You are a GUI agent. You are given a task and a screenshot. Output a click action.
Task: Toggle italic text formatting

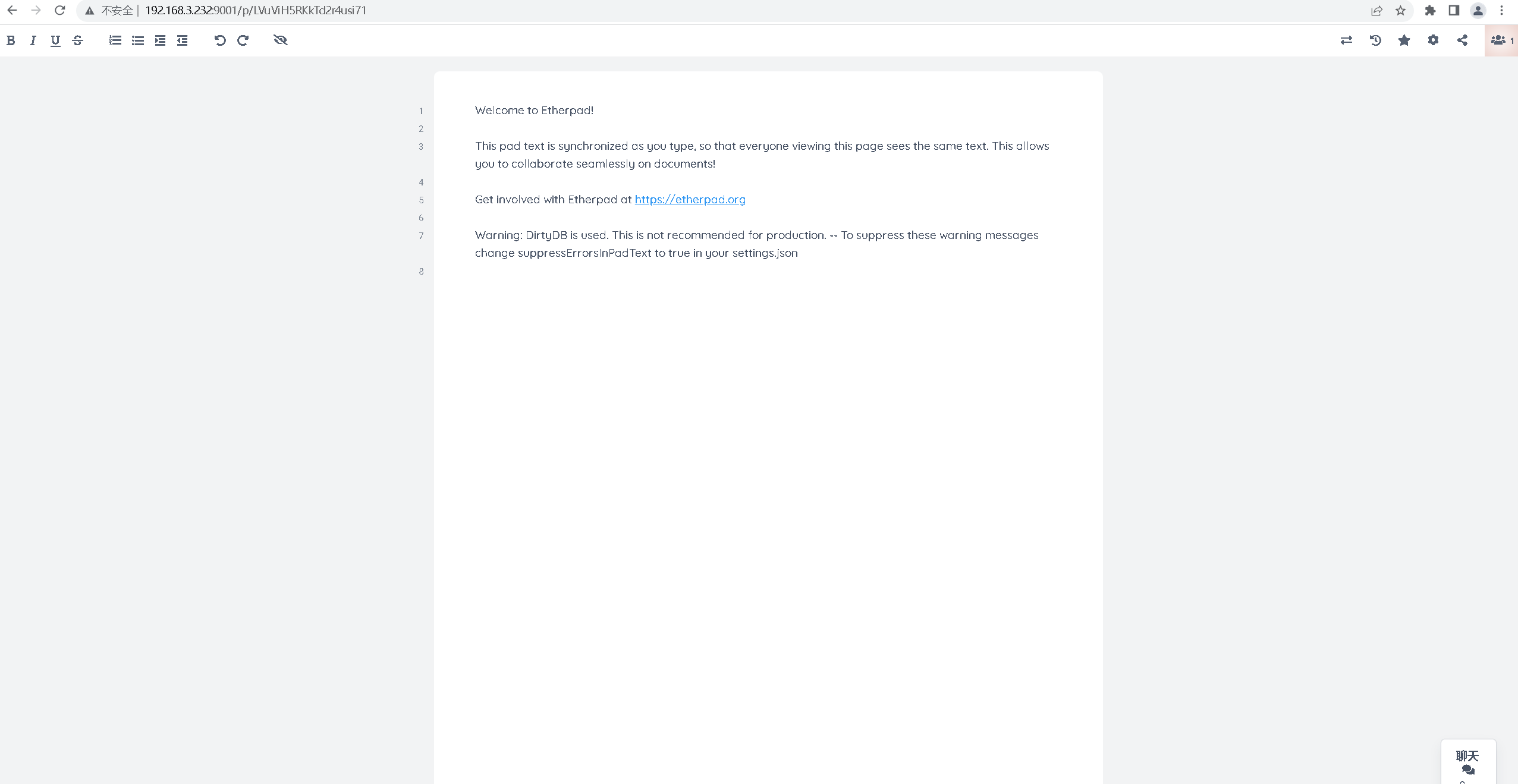coord(33,40)
